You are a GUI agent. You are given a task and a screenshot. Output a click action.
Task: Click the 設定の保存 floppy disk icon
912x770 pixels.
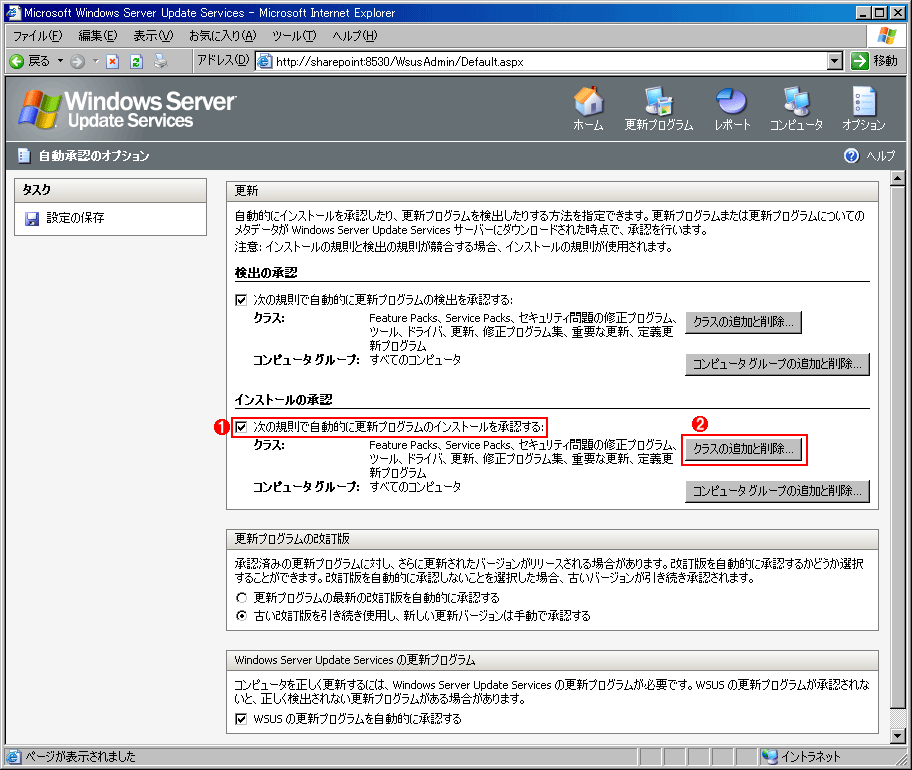tap(32, 219)
